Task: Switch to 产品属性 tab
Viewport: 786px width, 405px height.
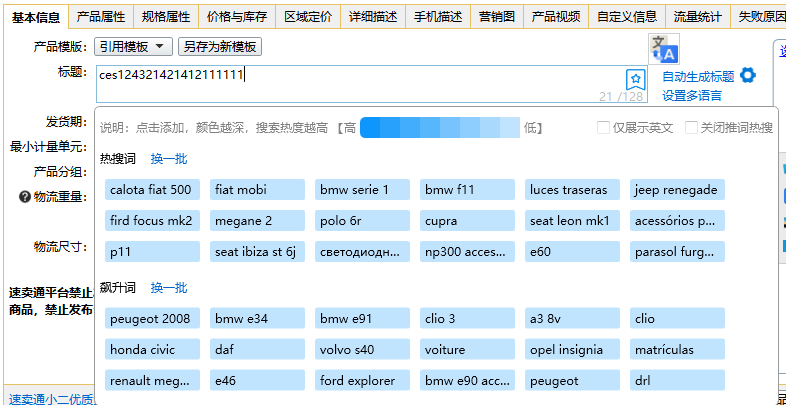Action: pos(101,17)
